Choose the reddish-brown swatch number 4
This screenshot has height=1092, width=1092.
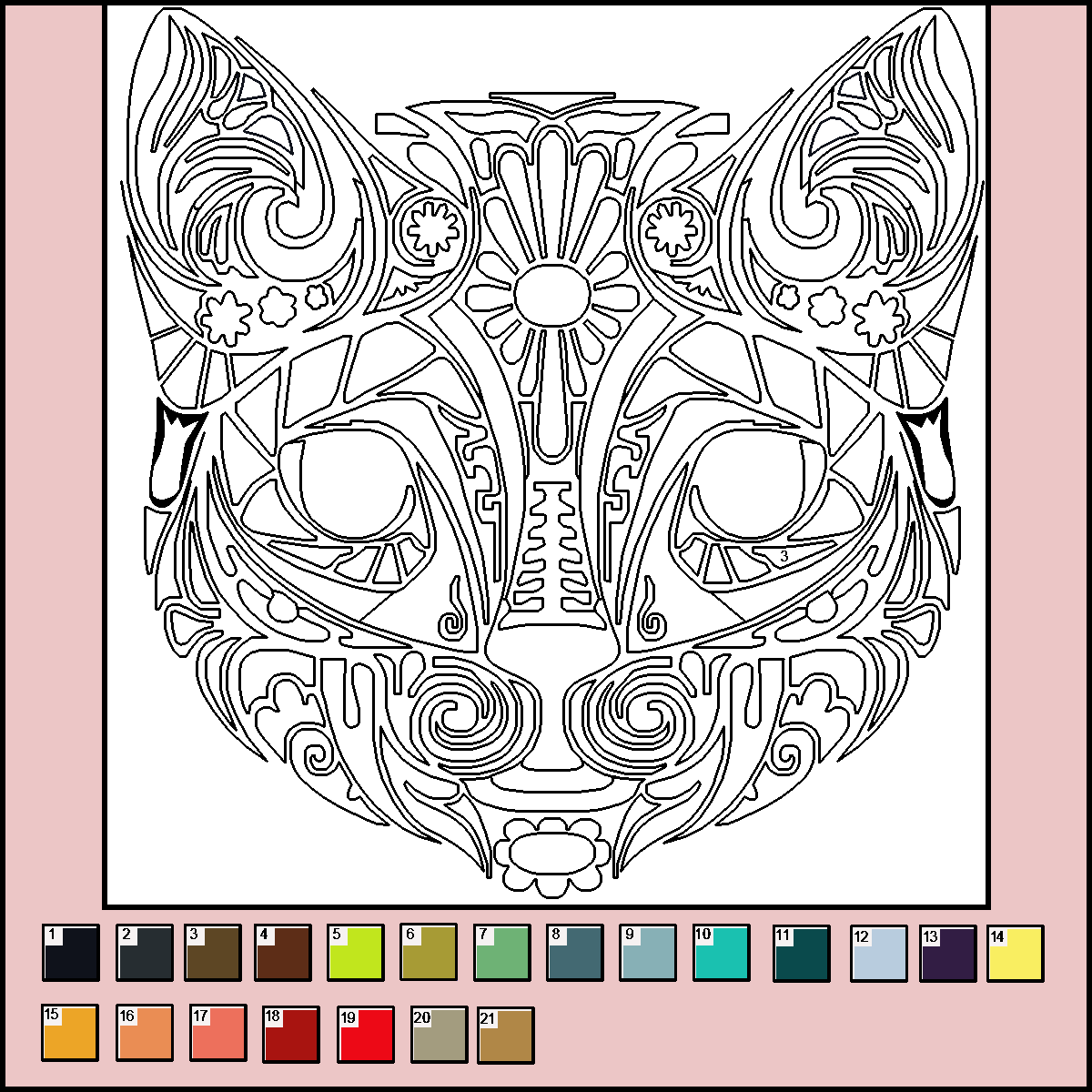(x=283, y=954)
